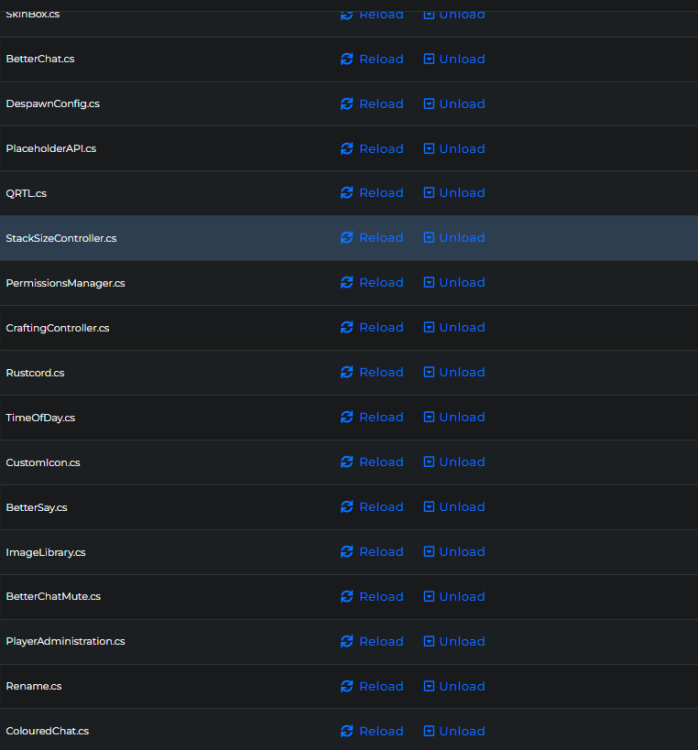Unload the PlayerAdministration.cs plugin
Screen dimensions: 698x750
pos(454,642)
